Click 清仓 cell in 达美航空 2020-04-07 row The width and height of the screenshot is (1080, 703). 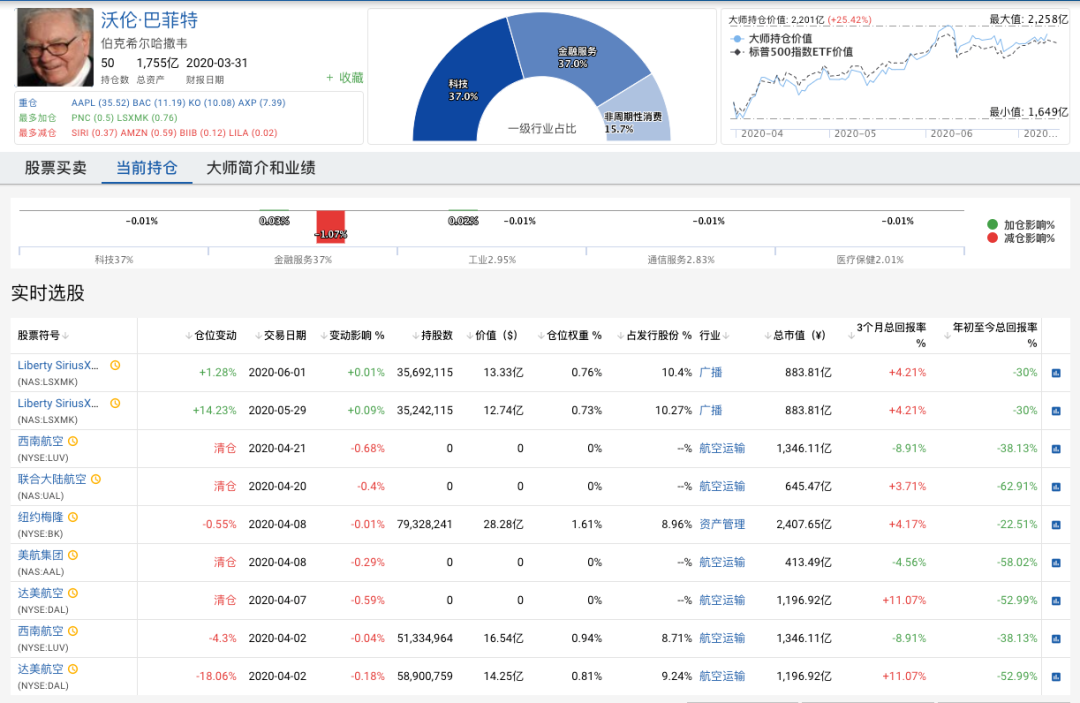point(225,600)
